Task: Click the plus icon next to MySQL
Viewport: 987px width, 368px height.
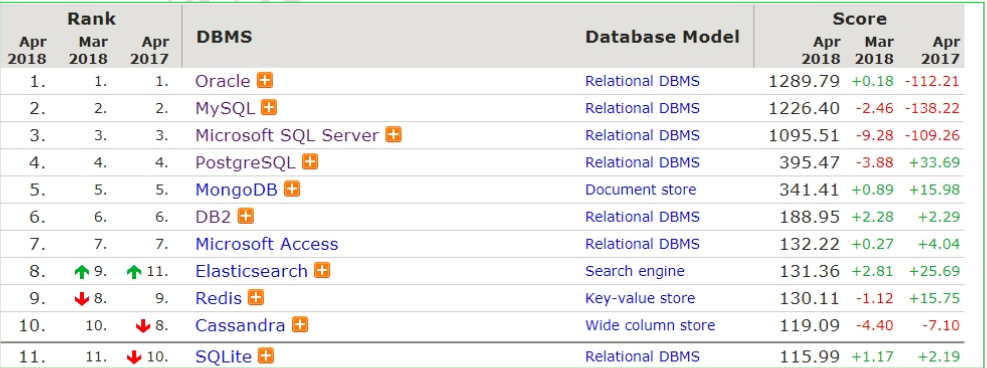Action: [x=269, y=108]
